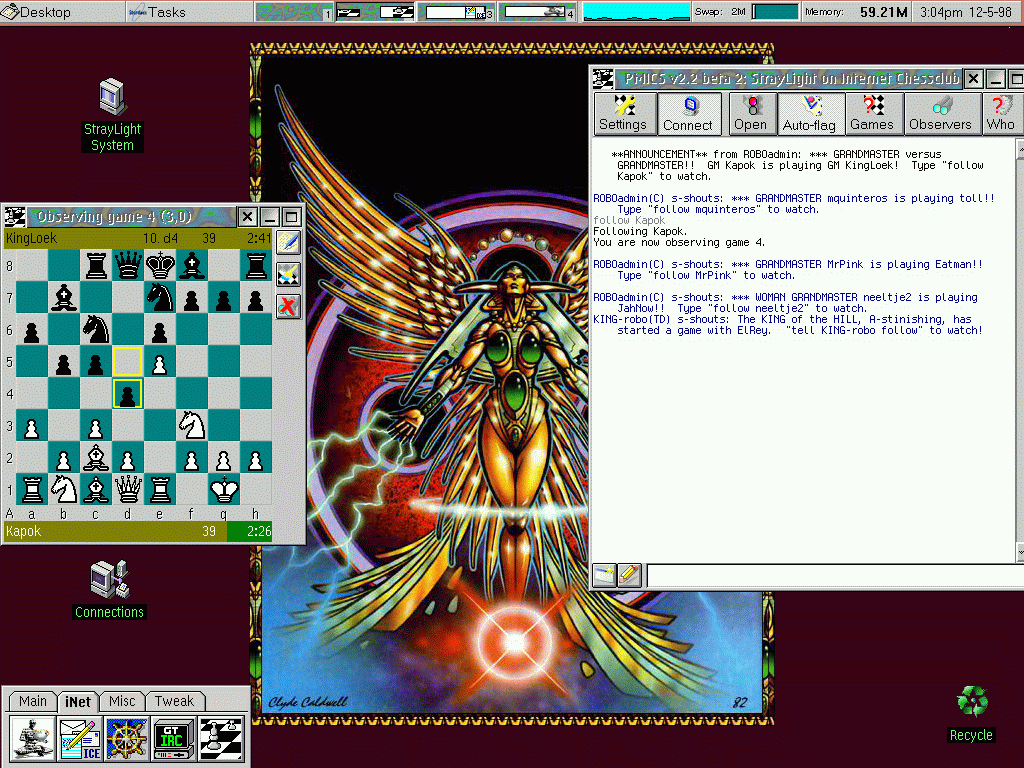The image size is (1024, 768).
Task: Show the Observers list
Action: pos(942,114)
